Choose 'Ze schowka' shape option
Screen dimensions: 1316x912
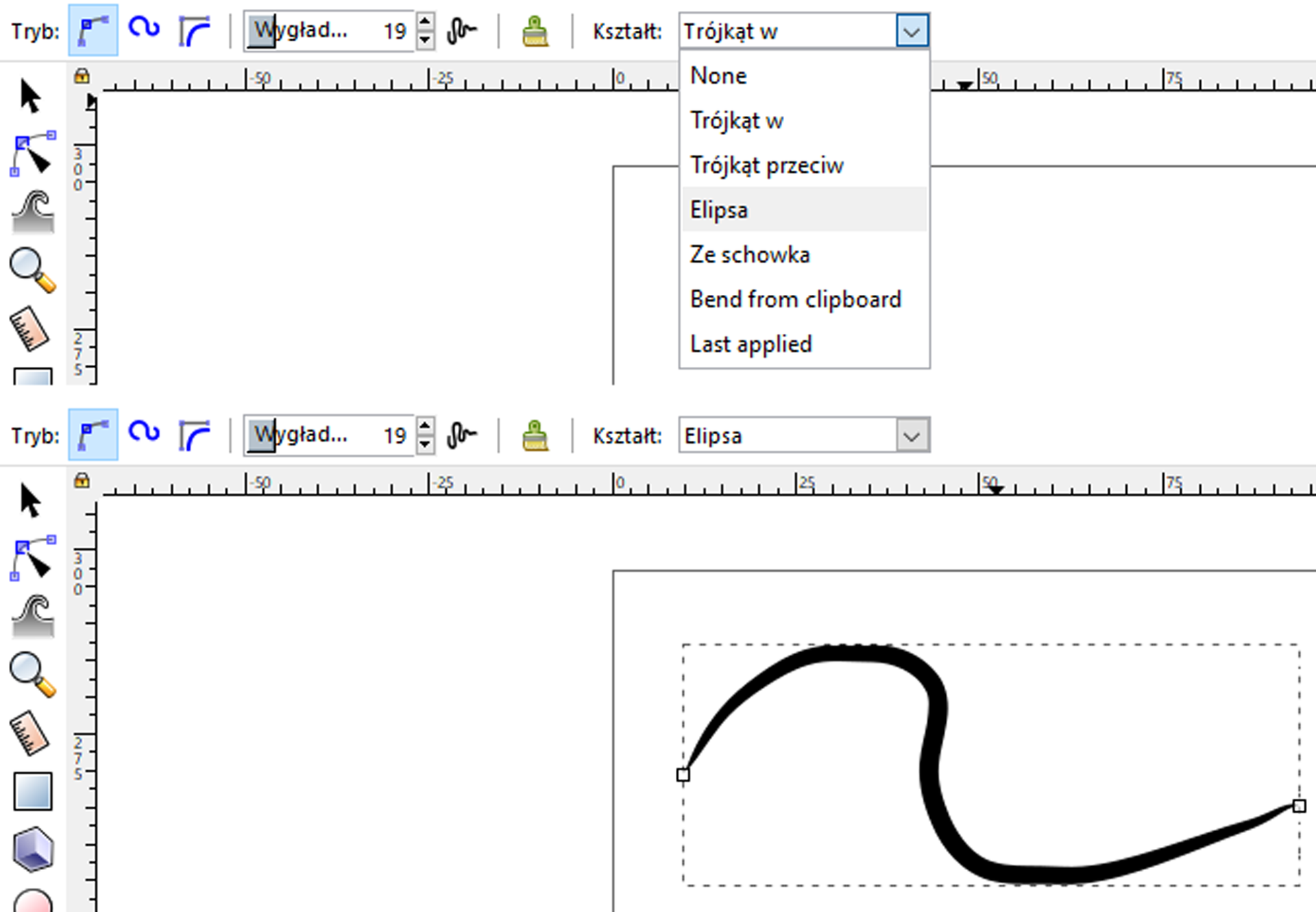tap(750, 254)
